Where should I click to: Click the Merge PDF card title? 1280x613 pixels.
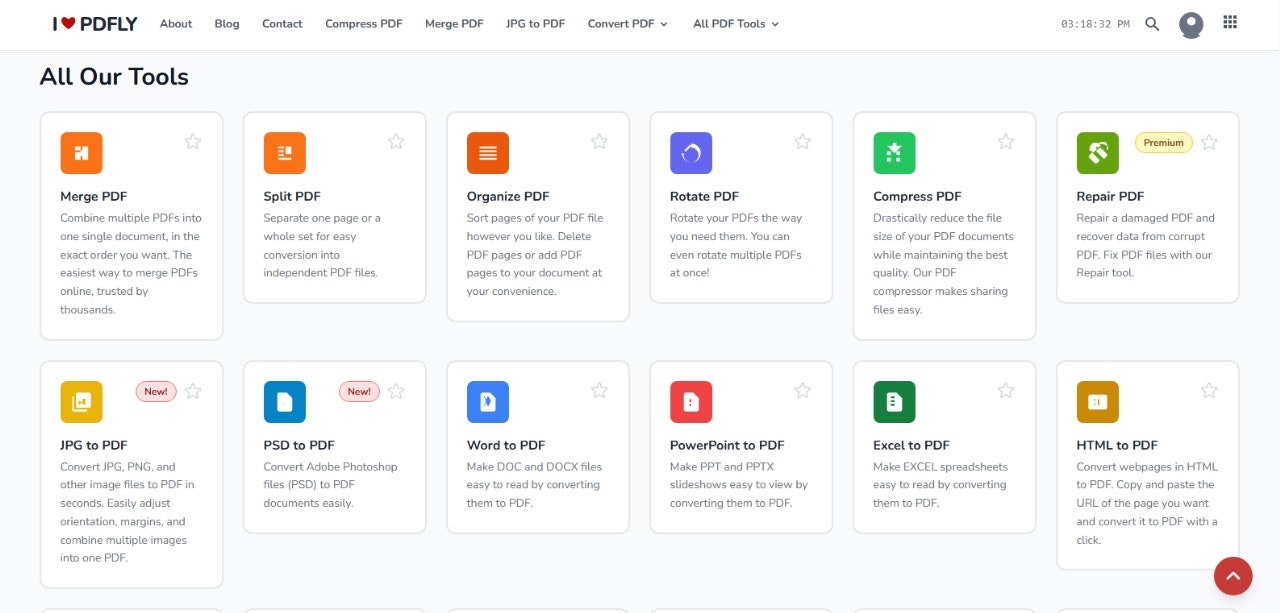click(94, 196)
